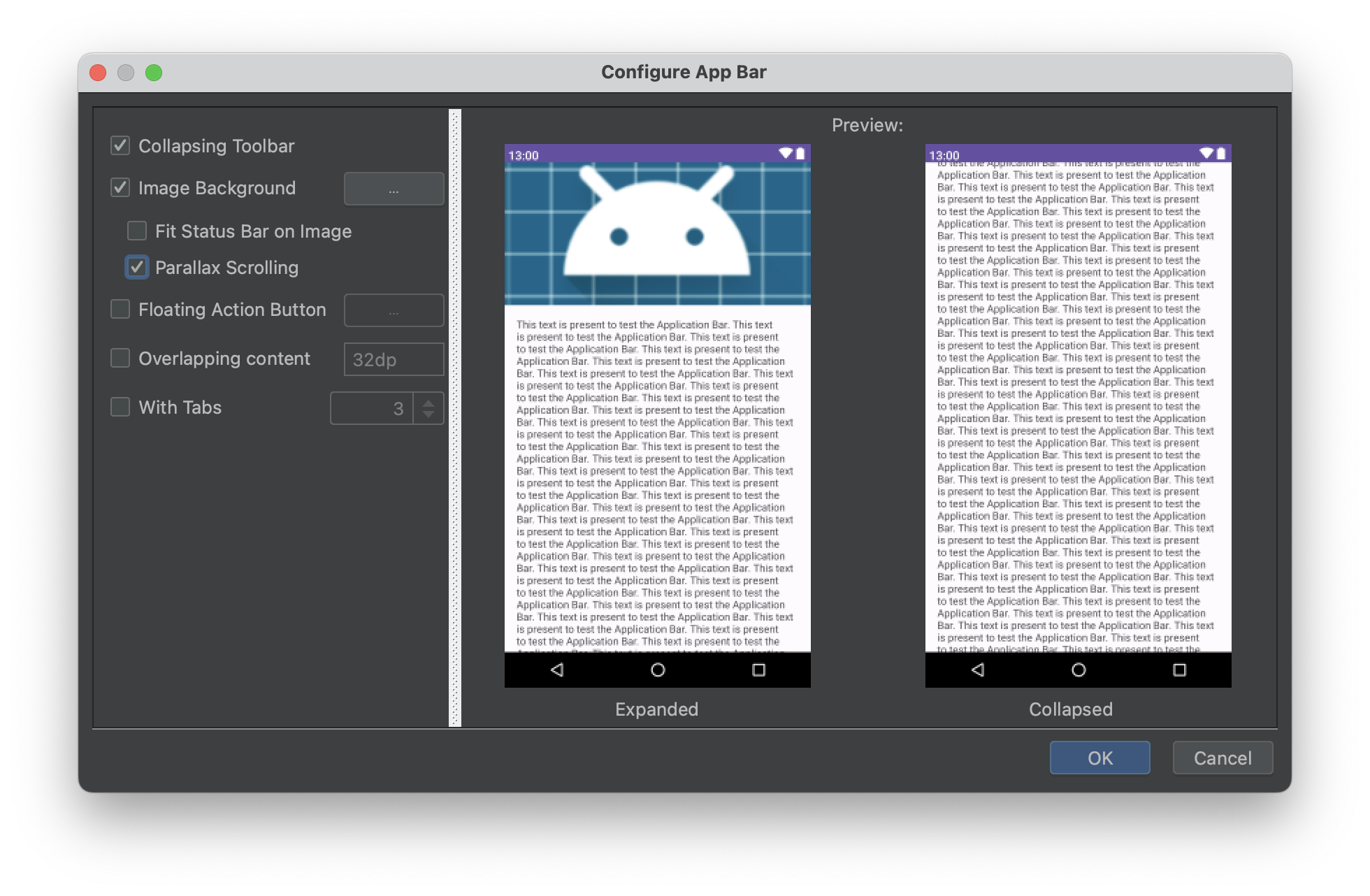
Task: Tap back icon in Collapsed preview
Action: click(978, 670)
